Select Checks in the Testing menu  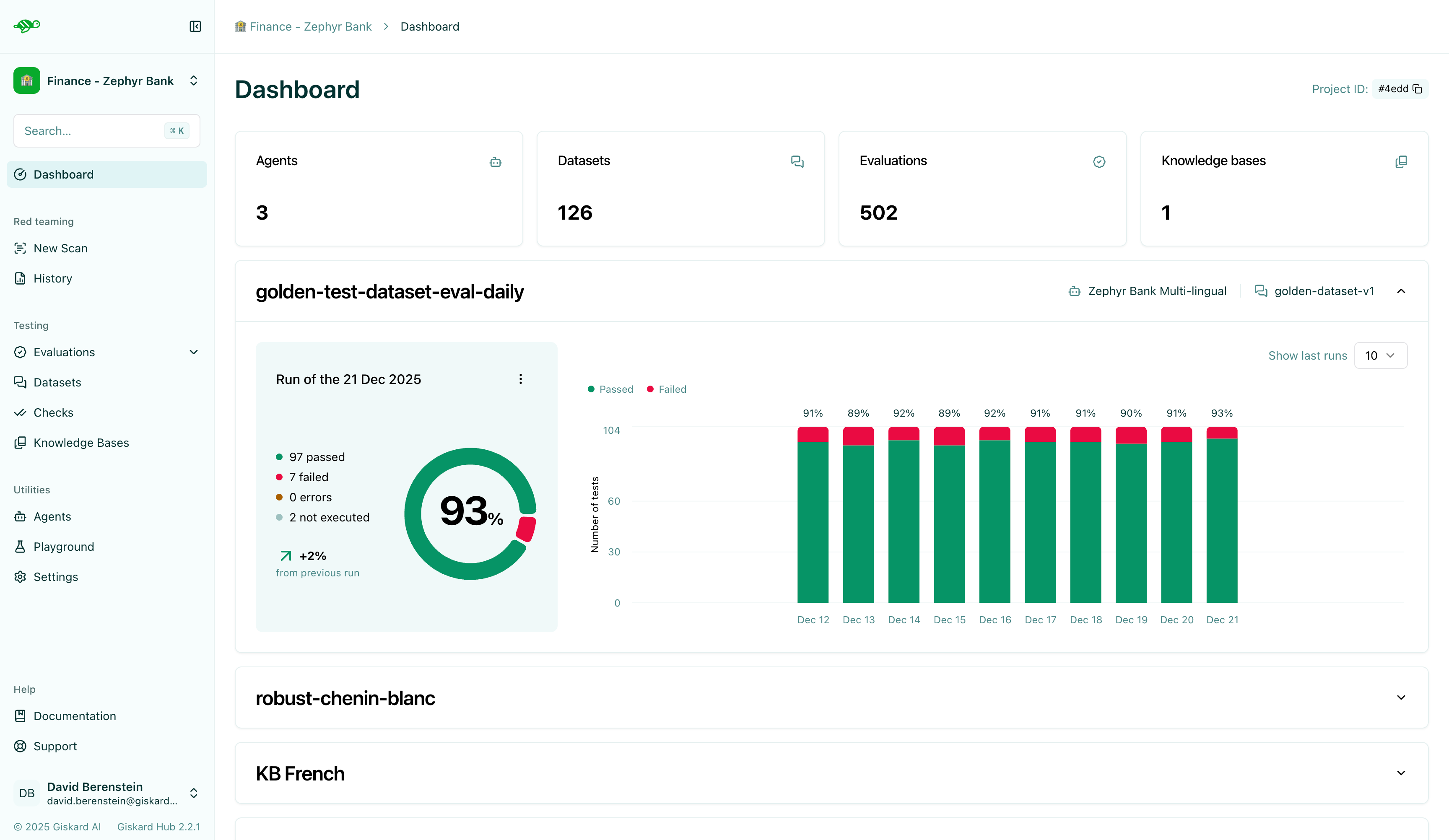[x=53, y=412]
